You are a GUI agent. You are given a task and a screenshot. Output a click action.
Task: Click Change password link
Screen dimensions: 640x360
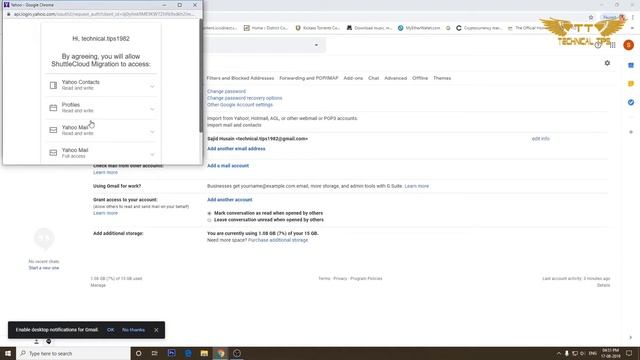(x=227, y=91)
